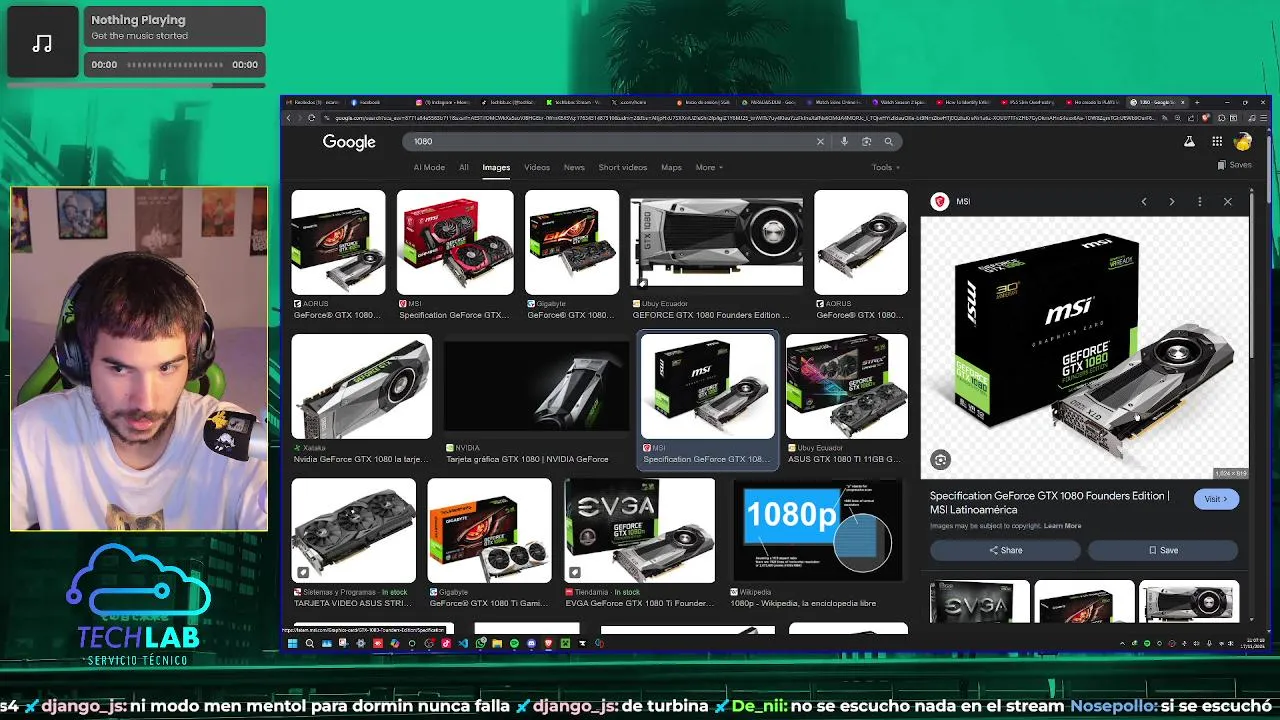
Task: Click the Save button in preview
Action: pos(1163,550)
